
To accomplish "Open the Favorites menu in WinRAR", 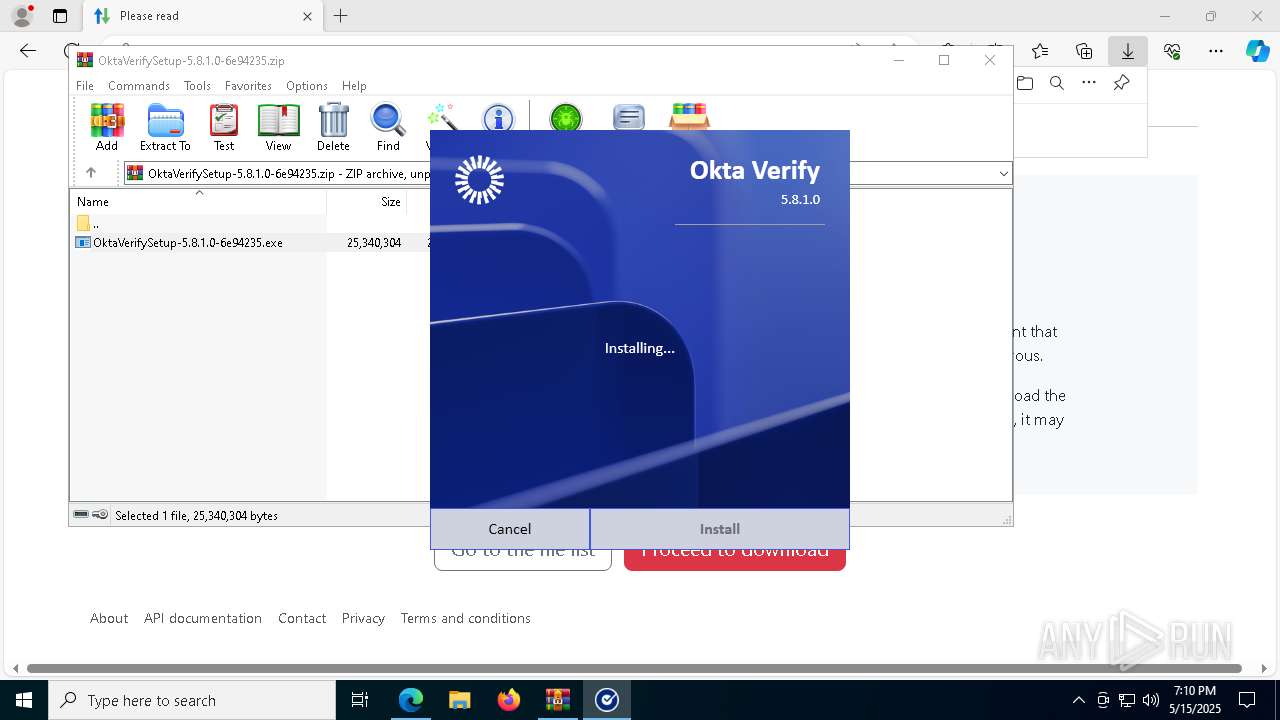I will click(248, 86).
